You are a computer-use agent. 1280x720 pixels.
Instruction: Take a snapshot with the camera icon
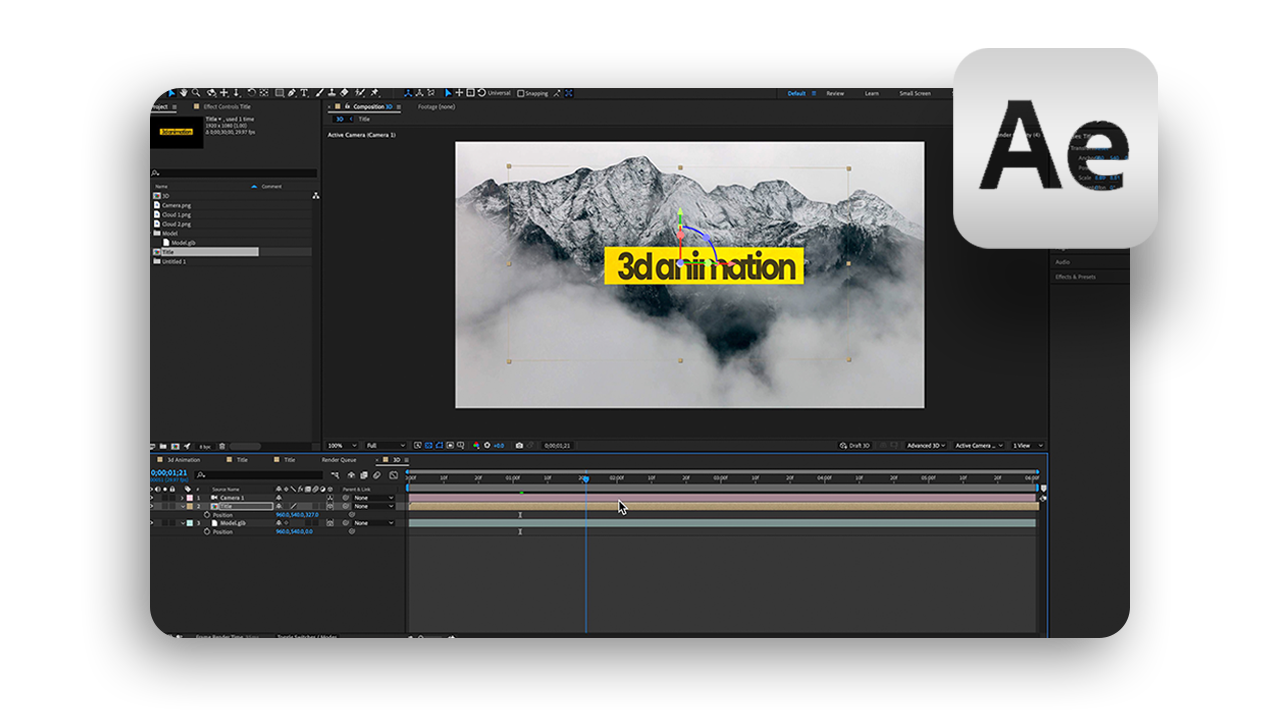click(x=519, y=445)
